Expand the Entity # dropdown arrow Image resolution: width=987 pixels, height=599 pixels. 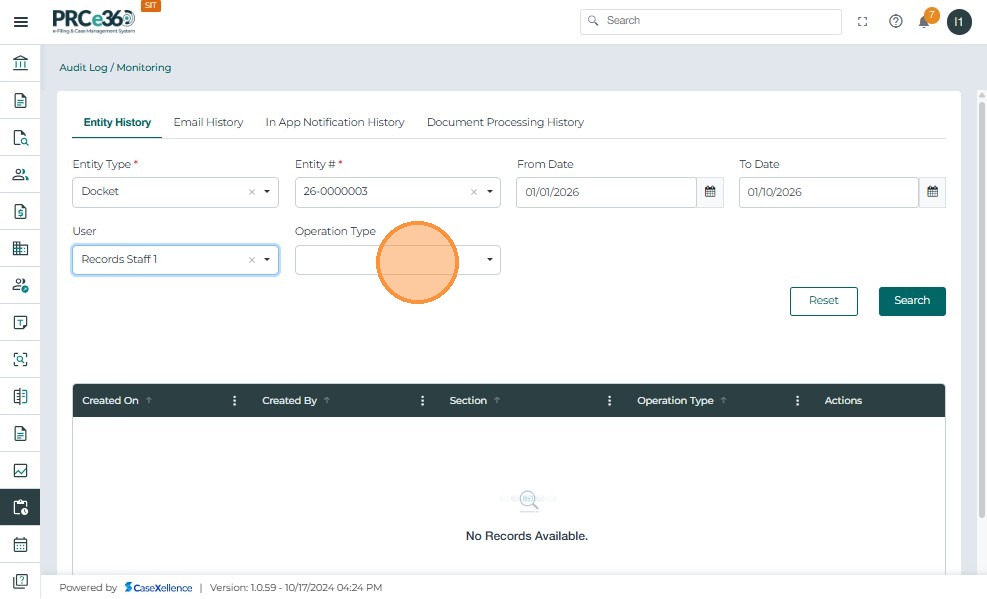(489, 192)
